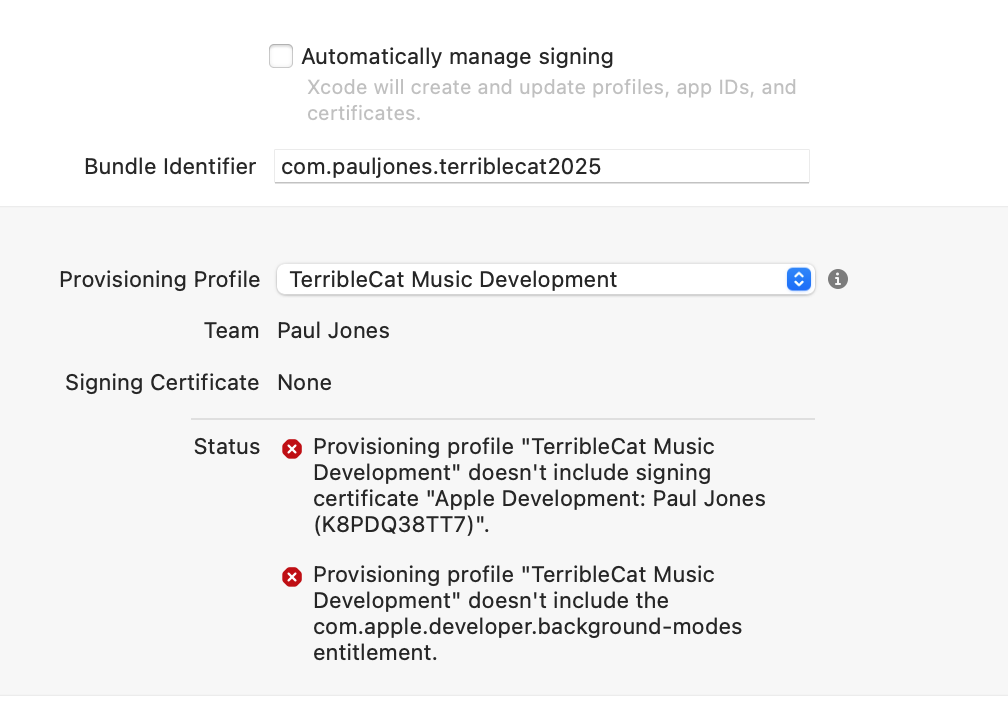Click the Status label

point(227,446)
